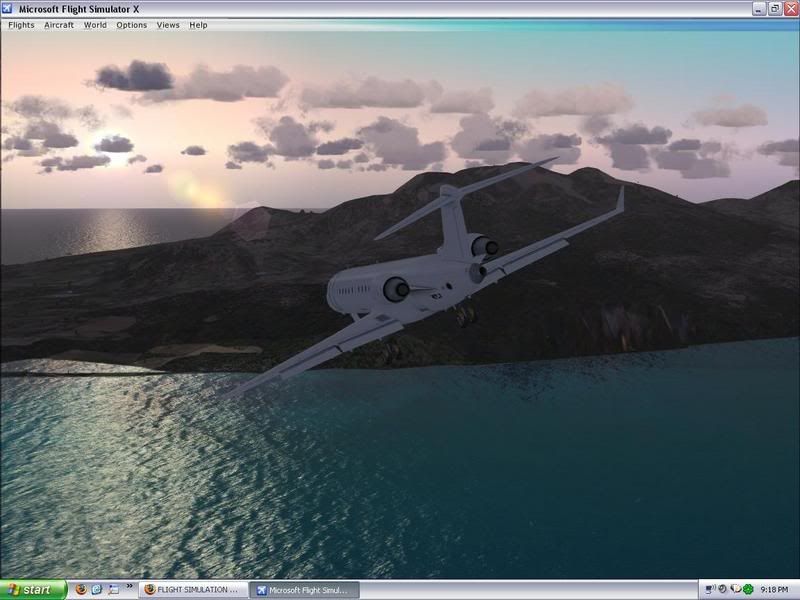
Task: Click the Views menu
Action: [168, 25]
